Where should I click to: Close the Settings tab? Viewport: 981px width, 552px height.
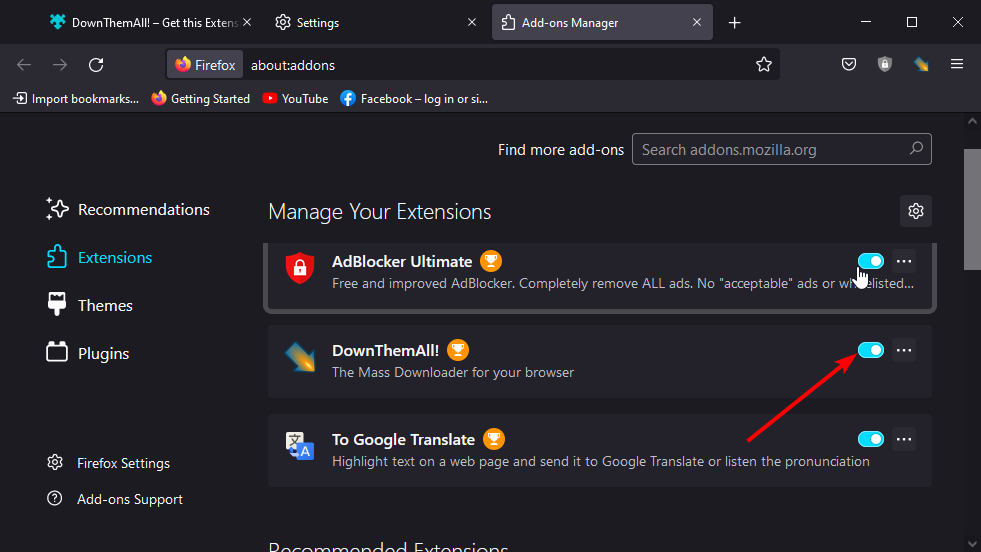point(472,23)
